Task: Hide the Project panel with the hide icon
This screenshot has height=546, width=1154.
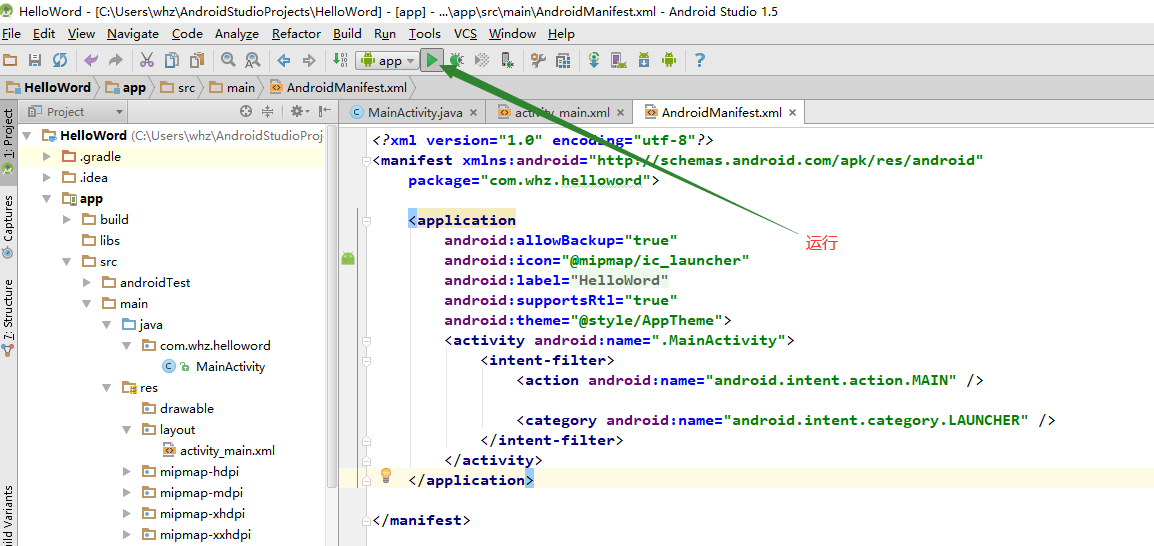Action: (x=325, y=112)
